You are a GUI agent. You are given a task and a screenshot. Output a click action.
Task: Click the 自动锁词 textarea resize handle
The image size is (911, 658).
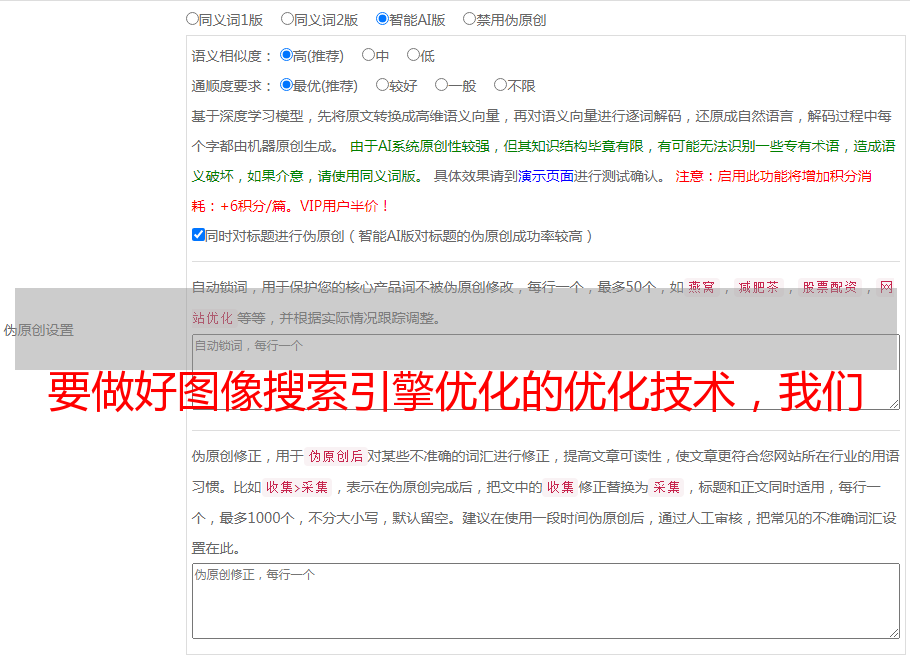[894, 404]
